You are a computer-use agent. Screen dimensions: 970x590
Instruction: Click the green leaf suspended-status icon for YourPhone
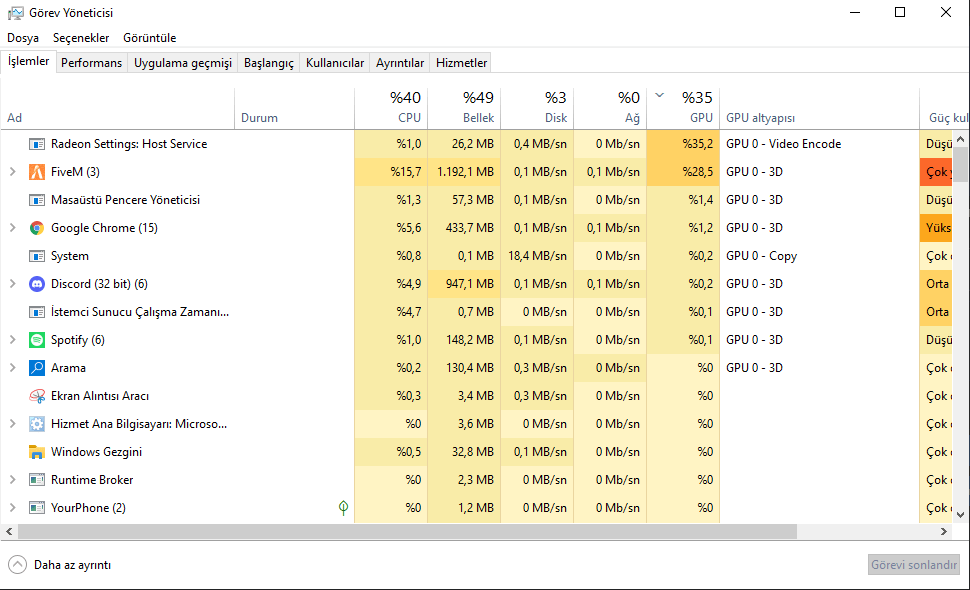[x=343, y=508]
